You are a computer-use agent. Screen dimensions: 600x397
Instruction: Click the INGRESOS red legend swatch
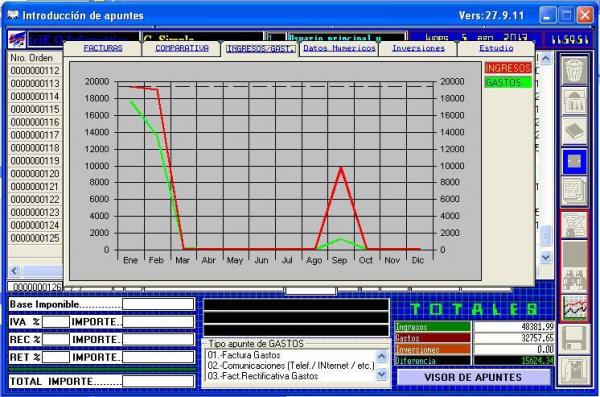click(x=508, y=68)
